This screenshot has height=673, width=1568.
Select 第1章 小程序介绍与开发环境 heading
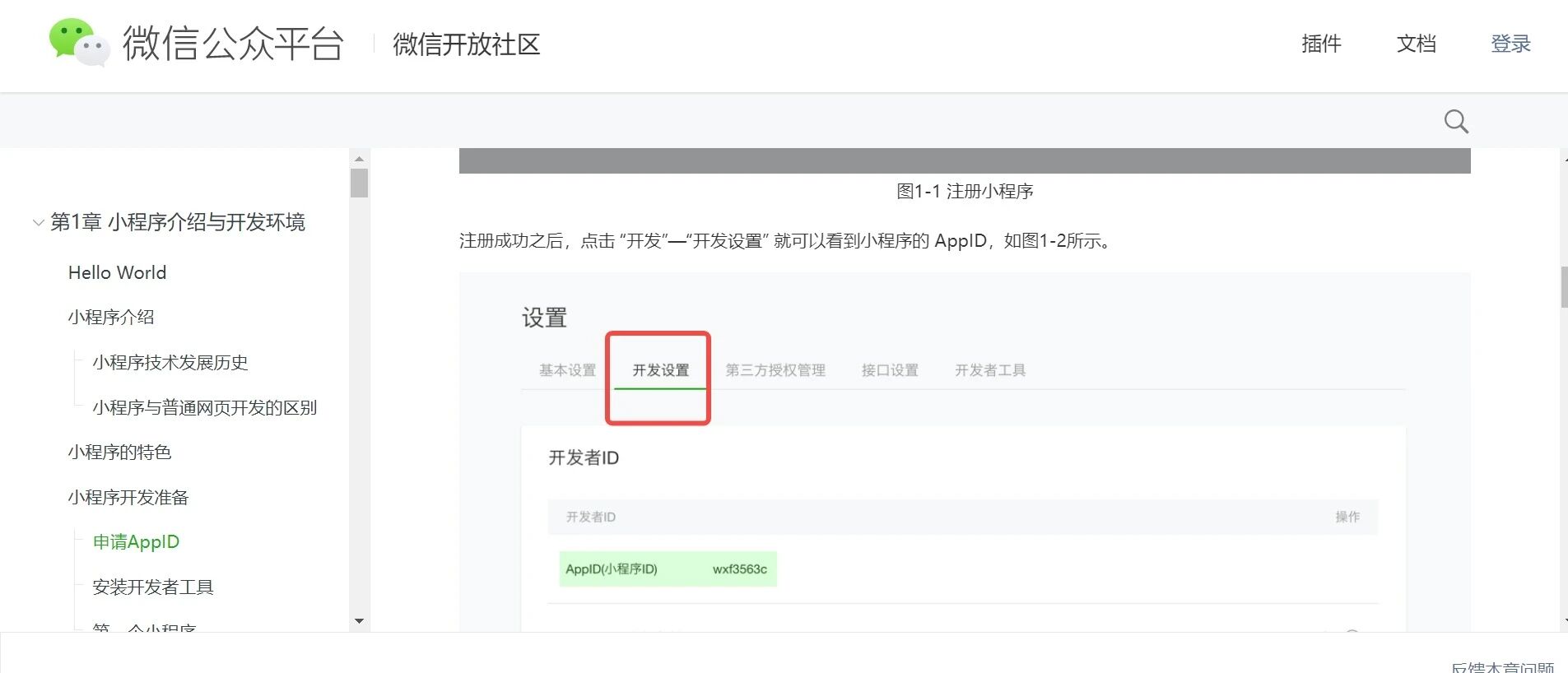pyautogui.click(x=178, y=222)
